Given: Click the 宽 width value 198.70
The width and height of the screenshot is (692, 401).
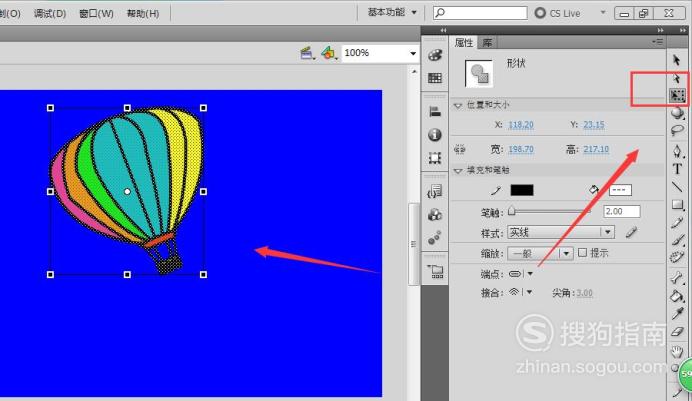Looking at the screenshot, I should (521, 149).
